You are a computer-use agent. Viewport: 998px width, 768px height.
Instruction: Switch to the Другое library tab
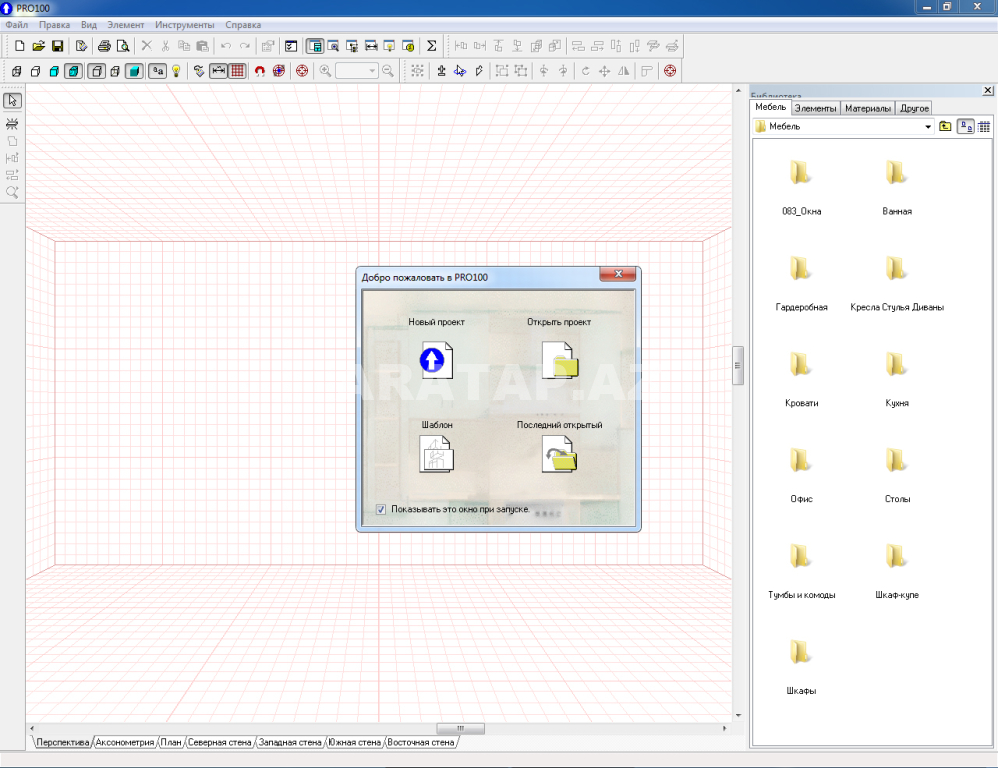(914, 108)
